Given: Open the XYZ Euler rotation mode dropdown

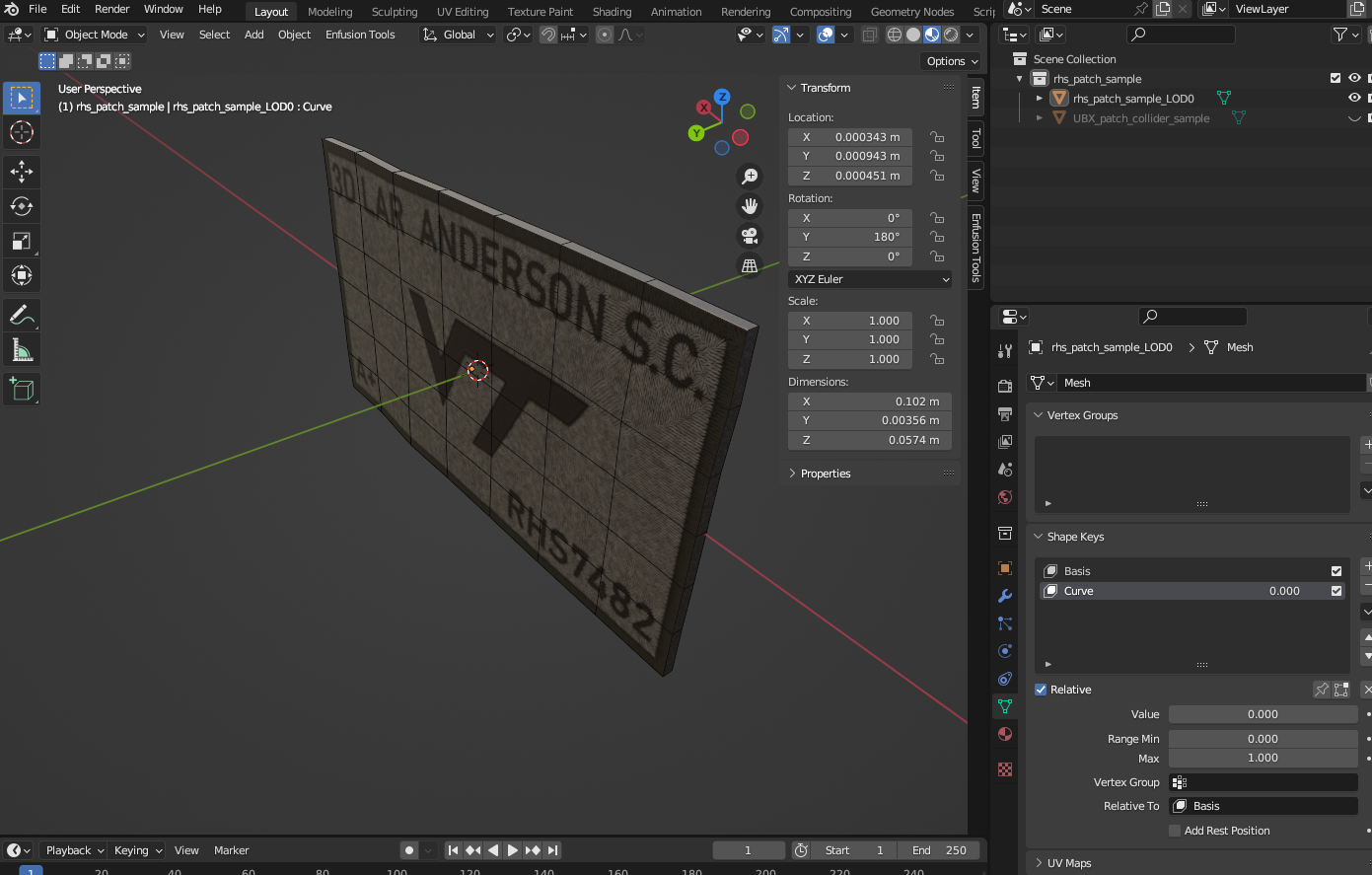Looking at the screenshot, I should pyautogui.click(x=871, y=279).
